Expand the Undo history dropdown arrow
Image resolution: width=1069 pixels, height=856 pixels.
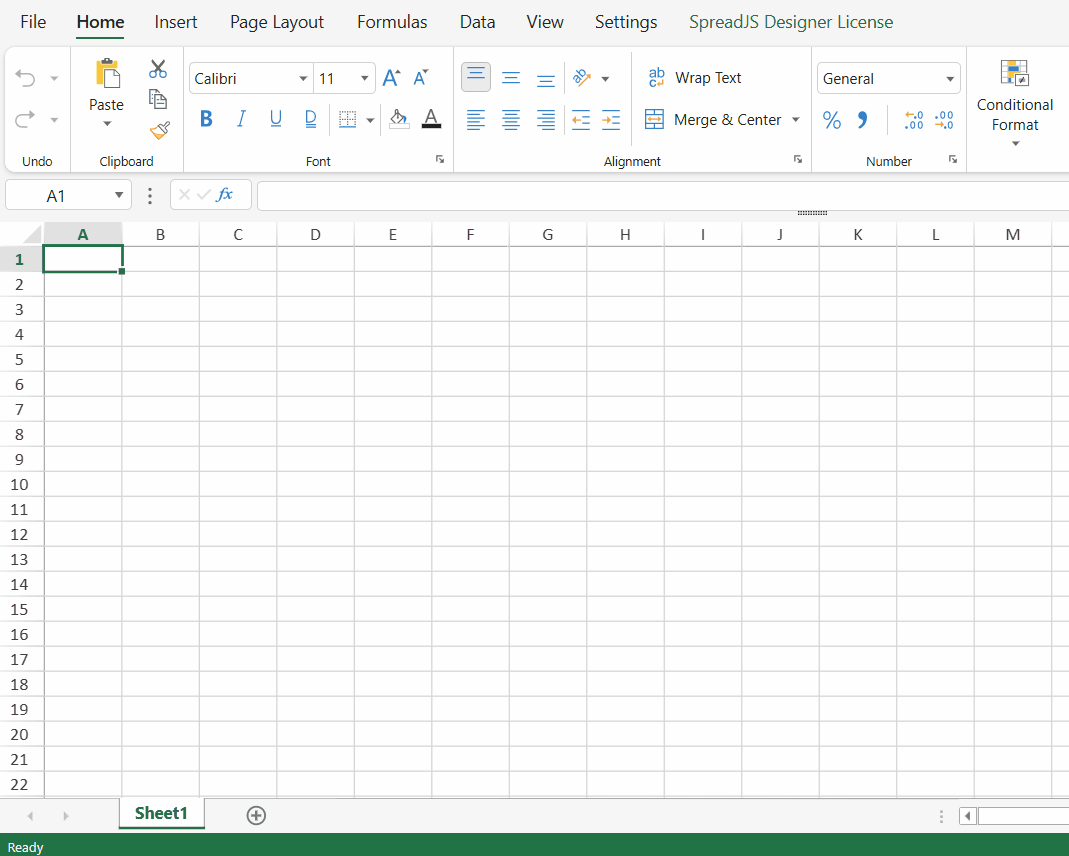(54, 79)
